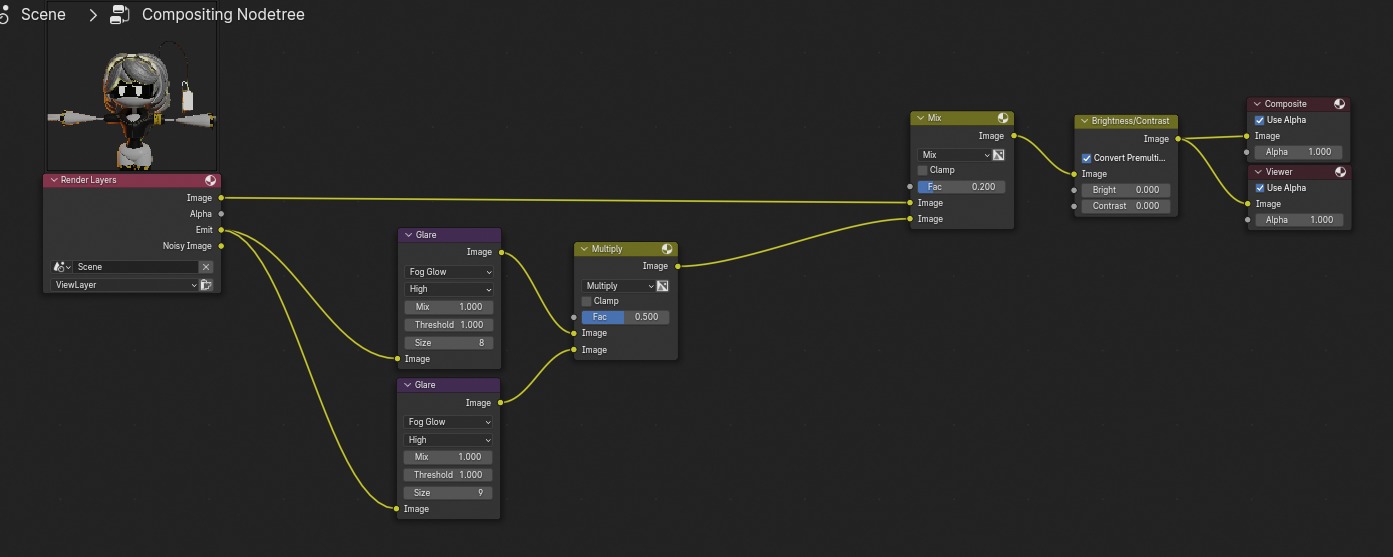
Task: Toggle Convert Premultiplied checkbox
Action: click(x=1086, y=158)
